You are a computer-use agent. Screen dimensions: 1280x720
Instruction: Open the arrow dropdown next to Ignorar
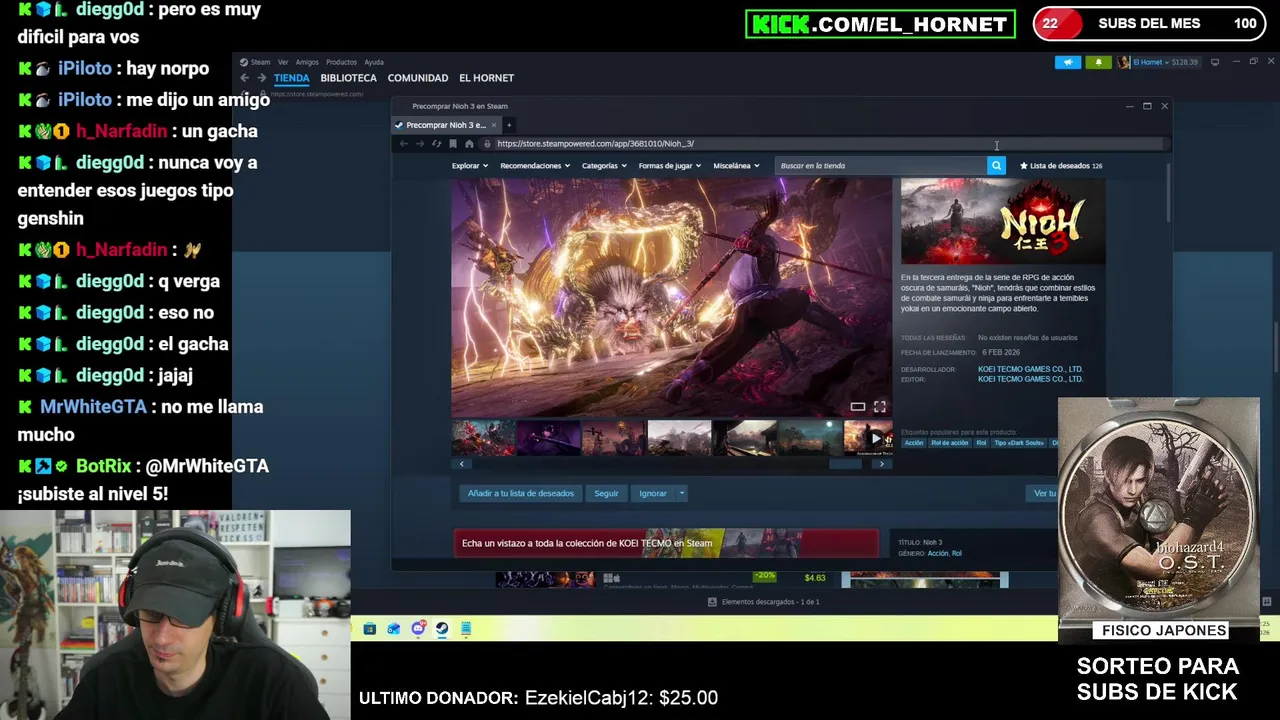[x=682, y=493]
